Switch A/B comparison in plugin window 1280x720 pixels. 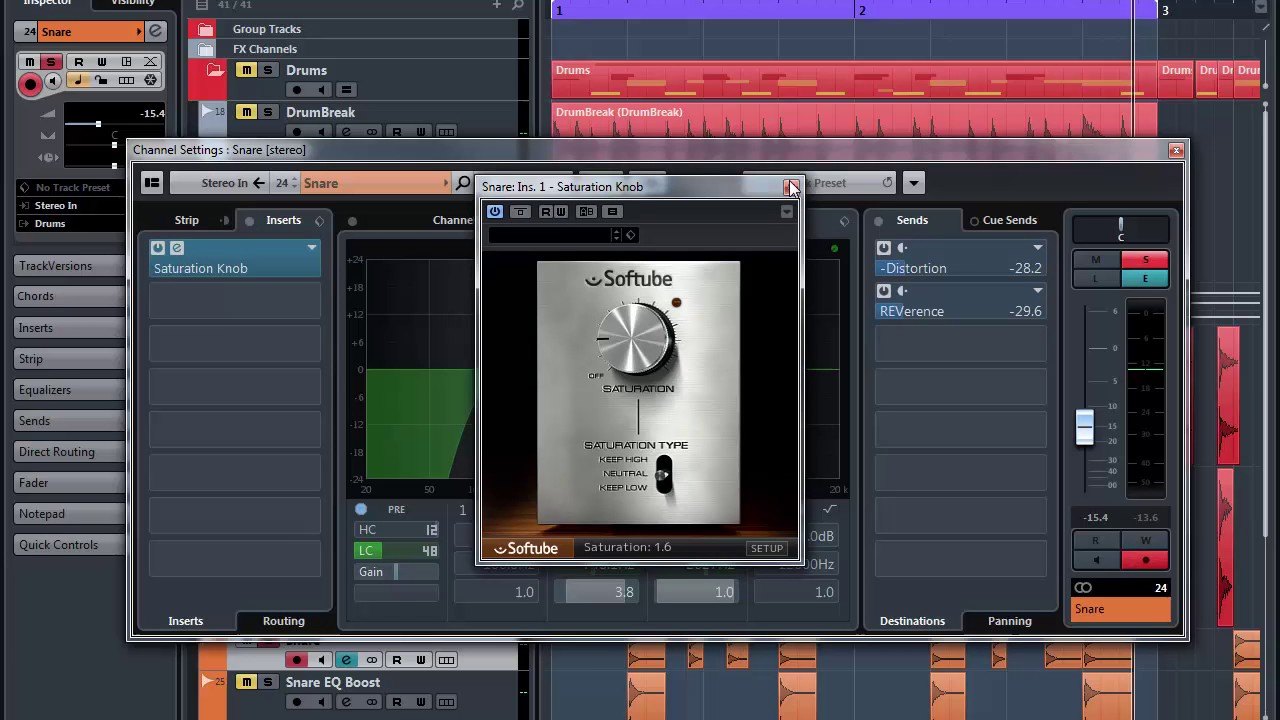(587, 212)
